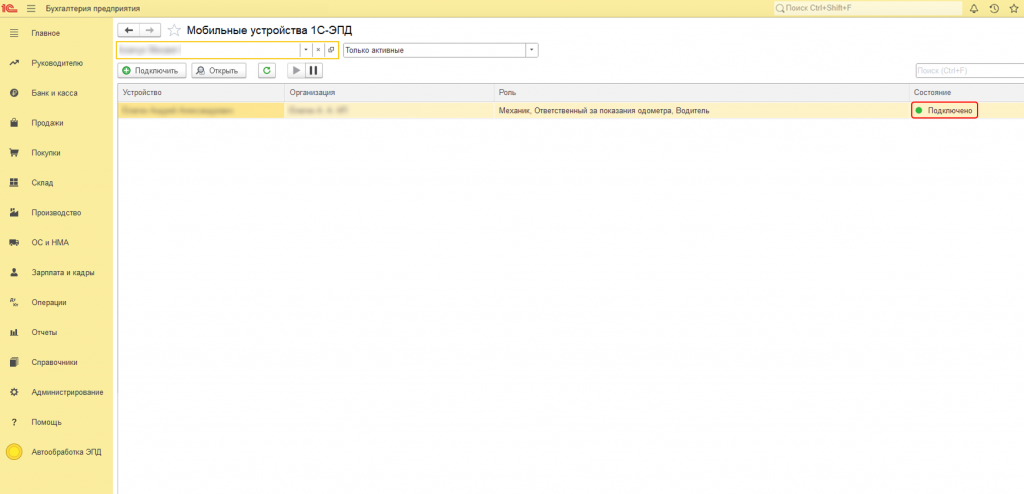Viewport: 1024px width, 494px height.
Task: Go back with left arrow button
Action: click(129, 30)
